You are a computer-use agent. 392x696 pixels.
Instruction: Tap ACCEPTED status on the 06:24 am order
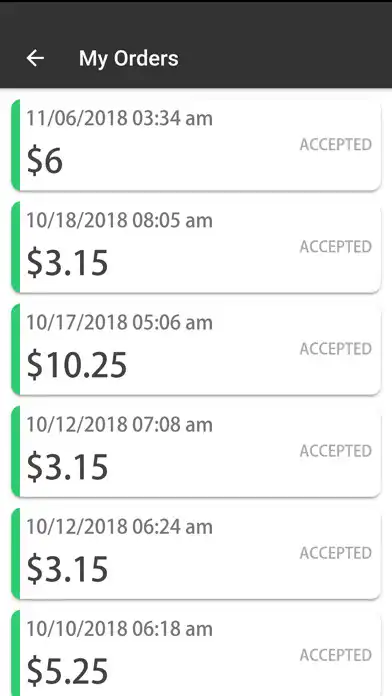(x=336, y=553)
